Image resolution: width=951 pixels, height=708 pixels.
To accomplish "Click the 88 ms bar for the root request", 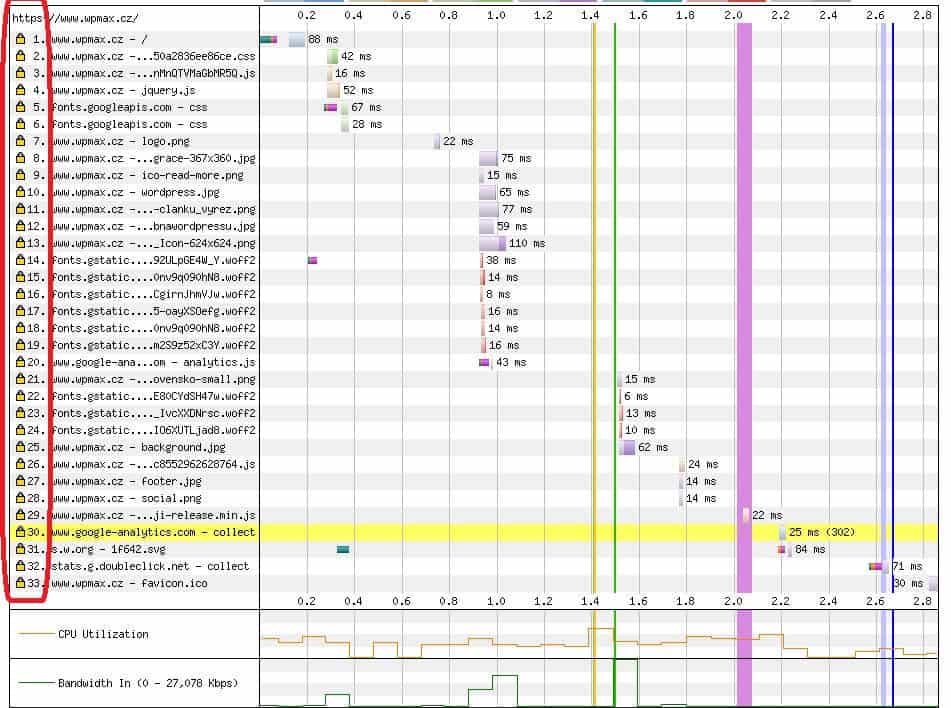I will pyautogui.click(x=296, y=39).
